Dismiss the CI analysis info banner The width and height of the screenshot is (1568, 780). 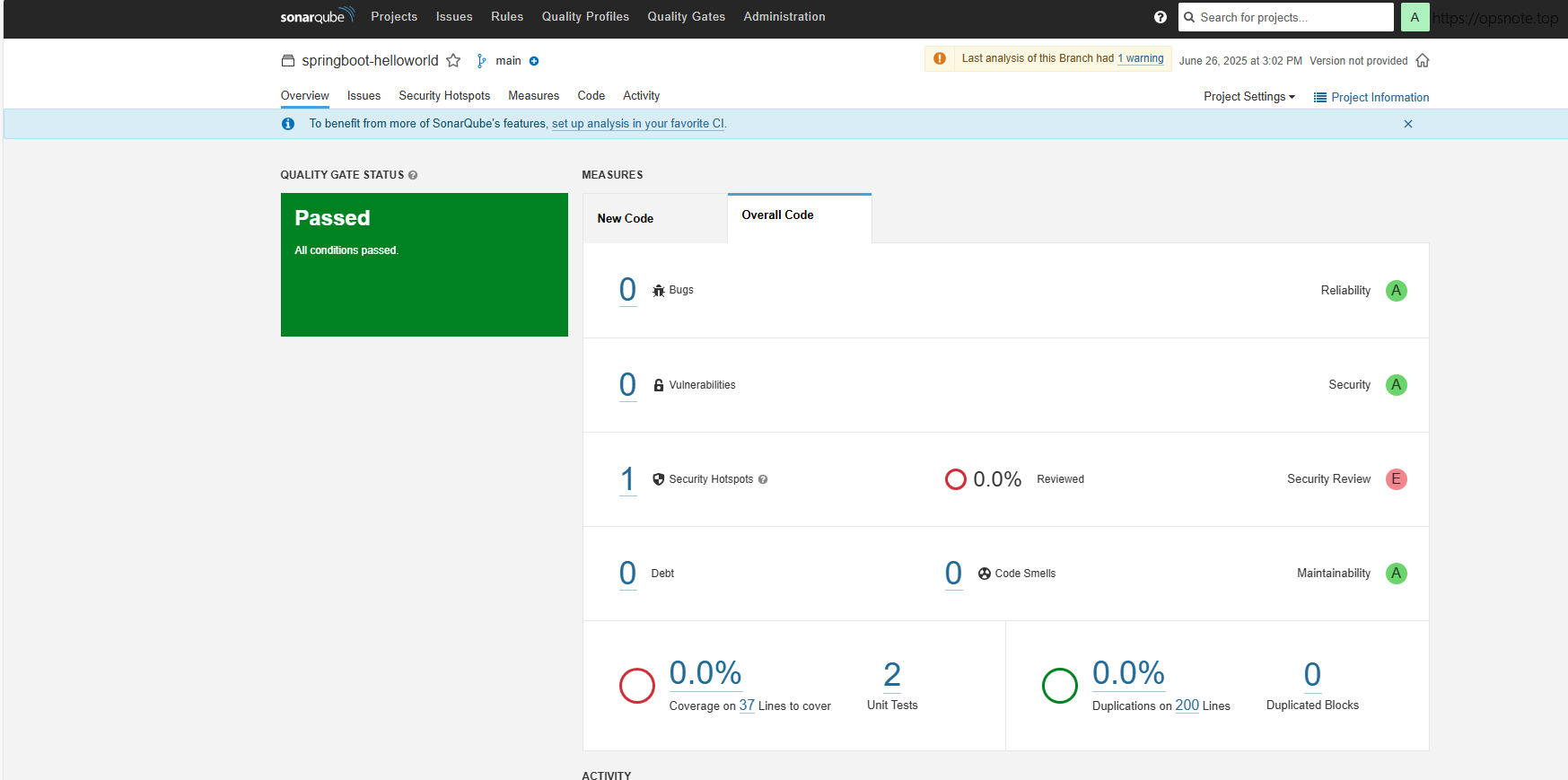tap(1408, 124)
